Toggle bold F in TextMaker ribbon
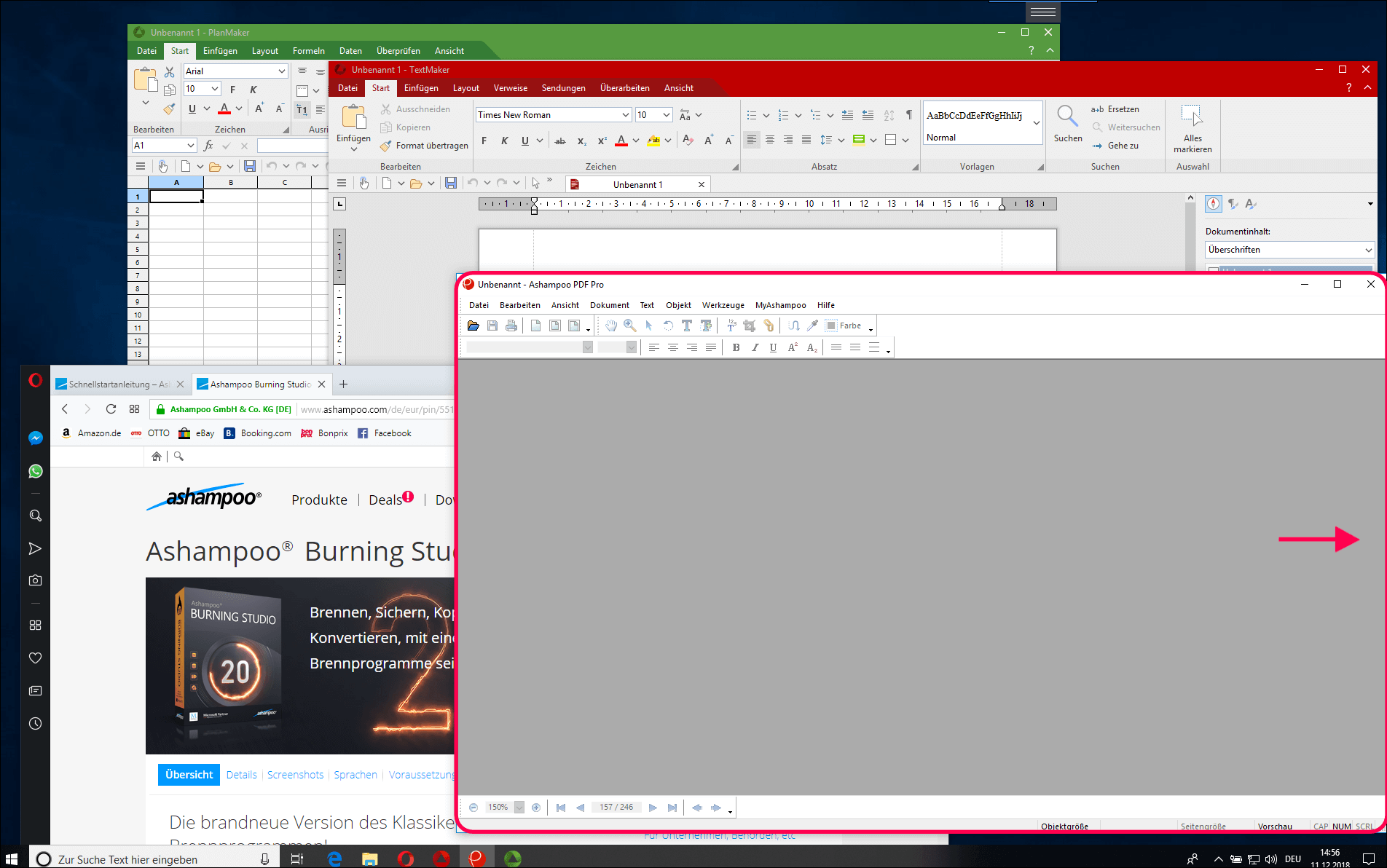The height and width of the screenshot is (868, 1387). click(484, 141)
